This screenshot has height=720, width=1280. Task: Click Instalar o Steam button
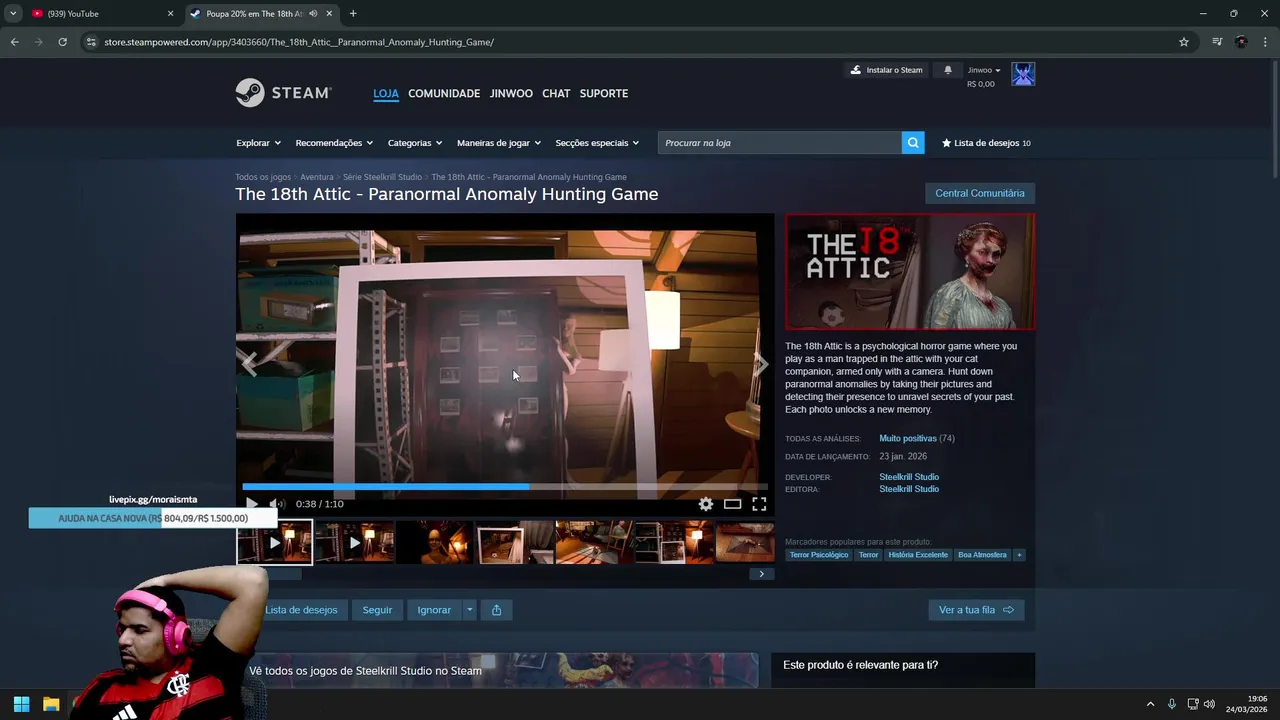(x=886, y=70)
